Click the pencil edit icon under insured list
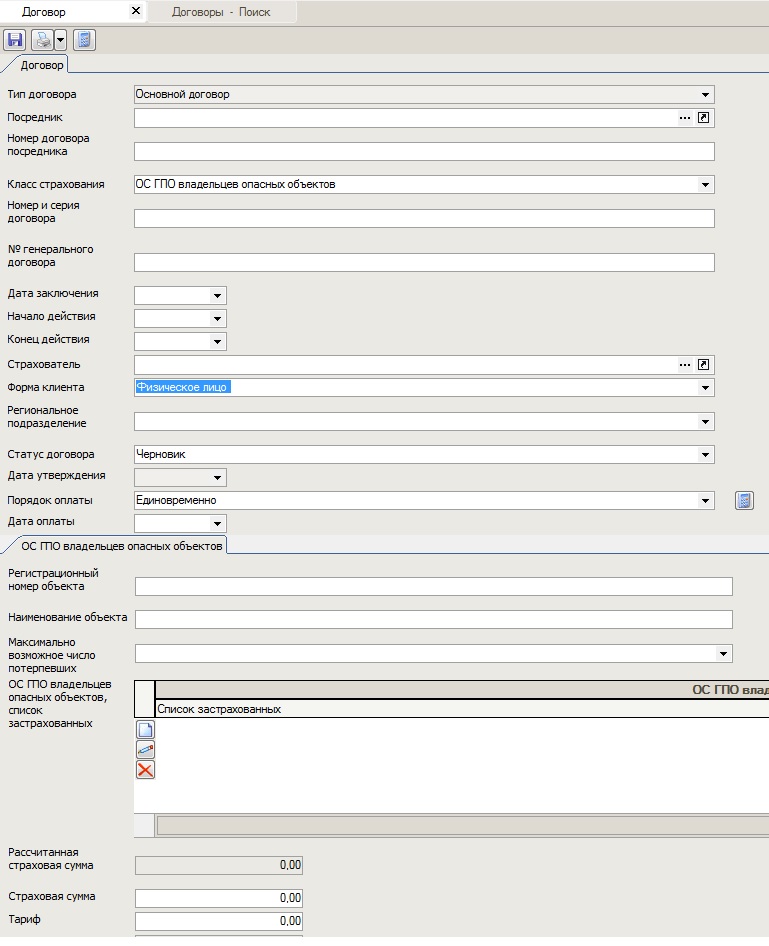Image resolution: width=769 pixels, height=946 pixels. point(145,750)
